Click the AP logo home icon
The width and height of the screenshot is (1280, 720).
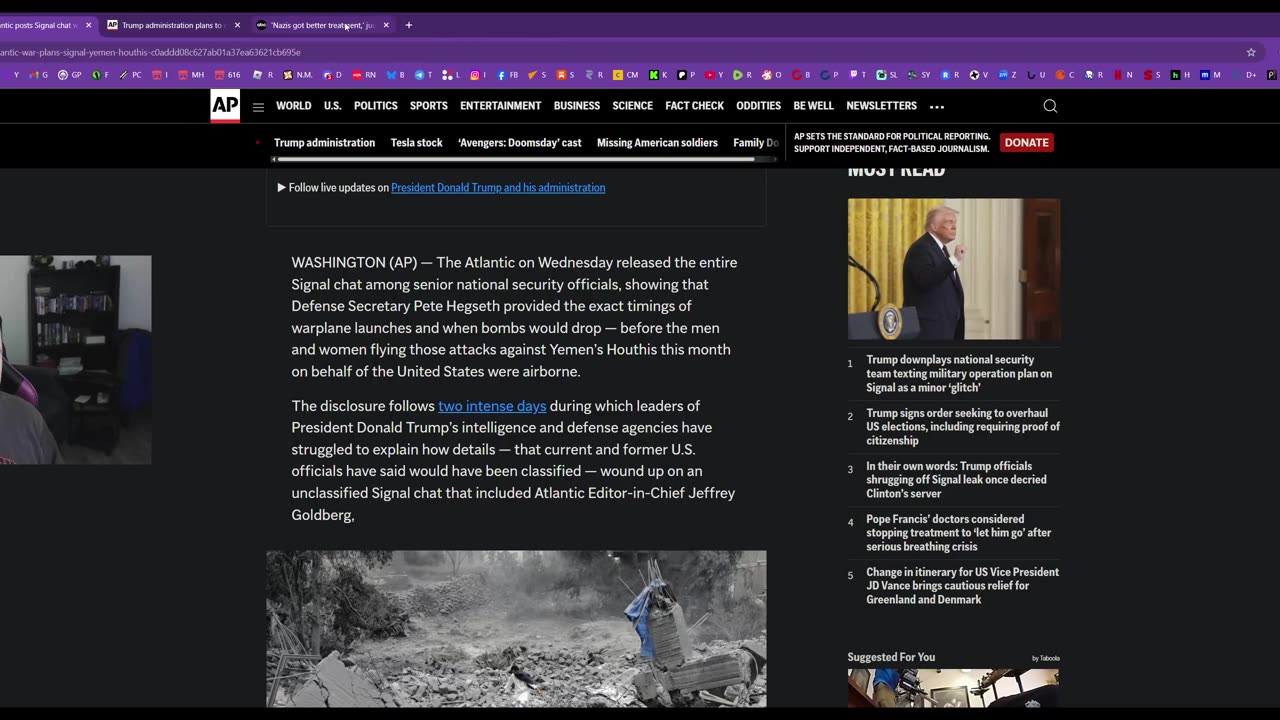click(x=225, y=105)
